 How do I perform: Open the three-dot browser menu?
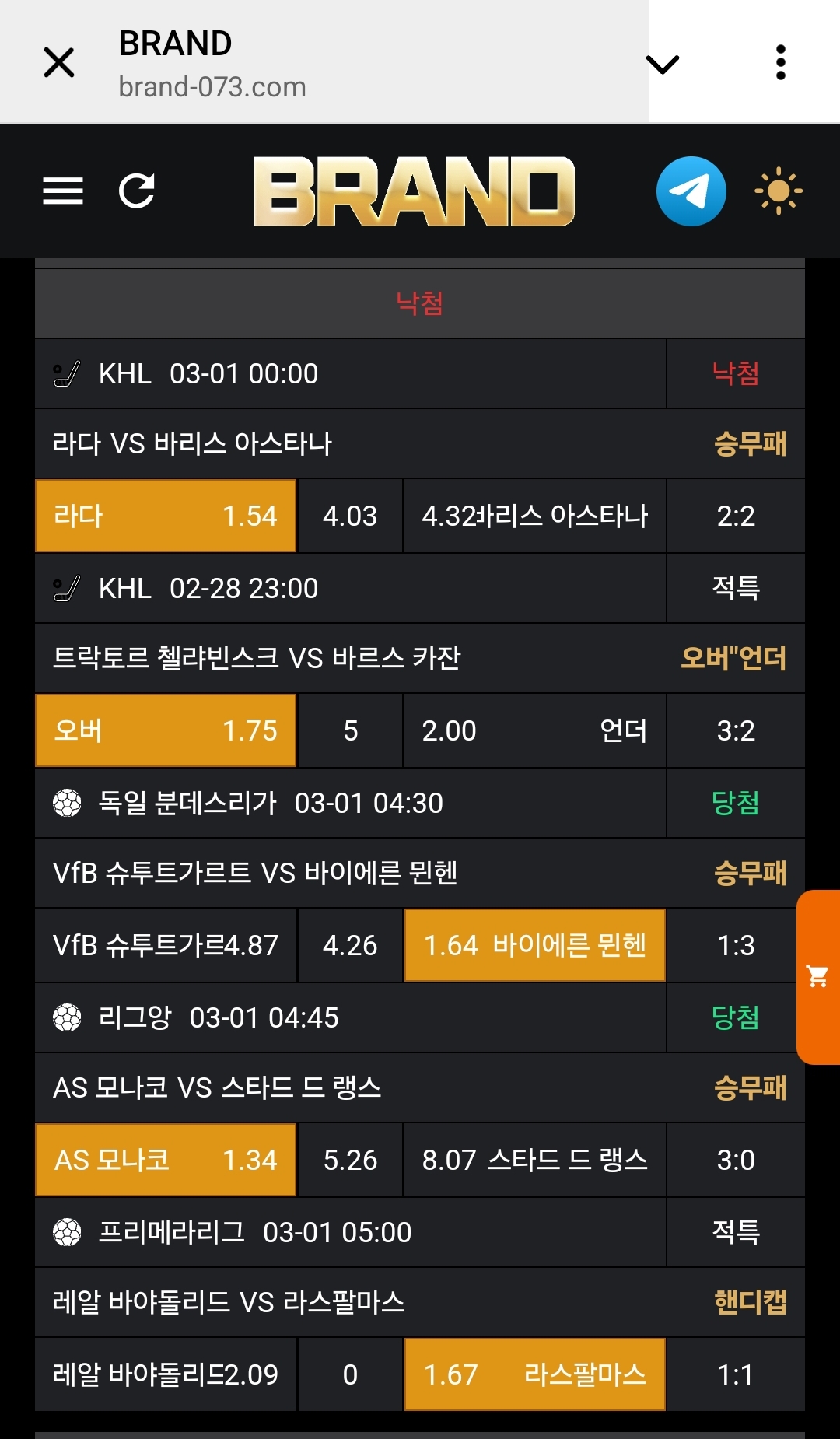point(781,62)
